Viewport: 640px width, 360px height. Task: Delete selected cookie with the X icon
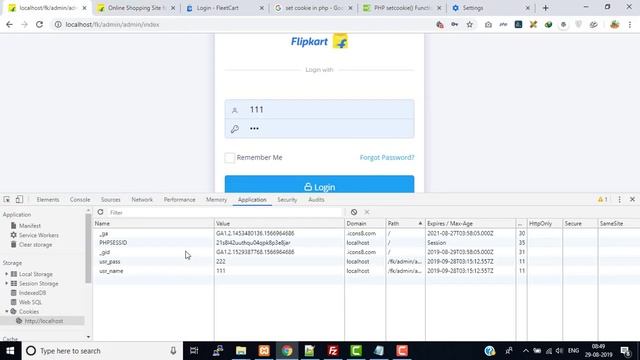point(367,212)
